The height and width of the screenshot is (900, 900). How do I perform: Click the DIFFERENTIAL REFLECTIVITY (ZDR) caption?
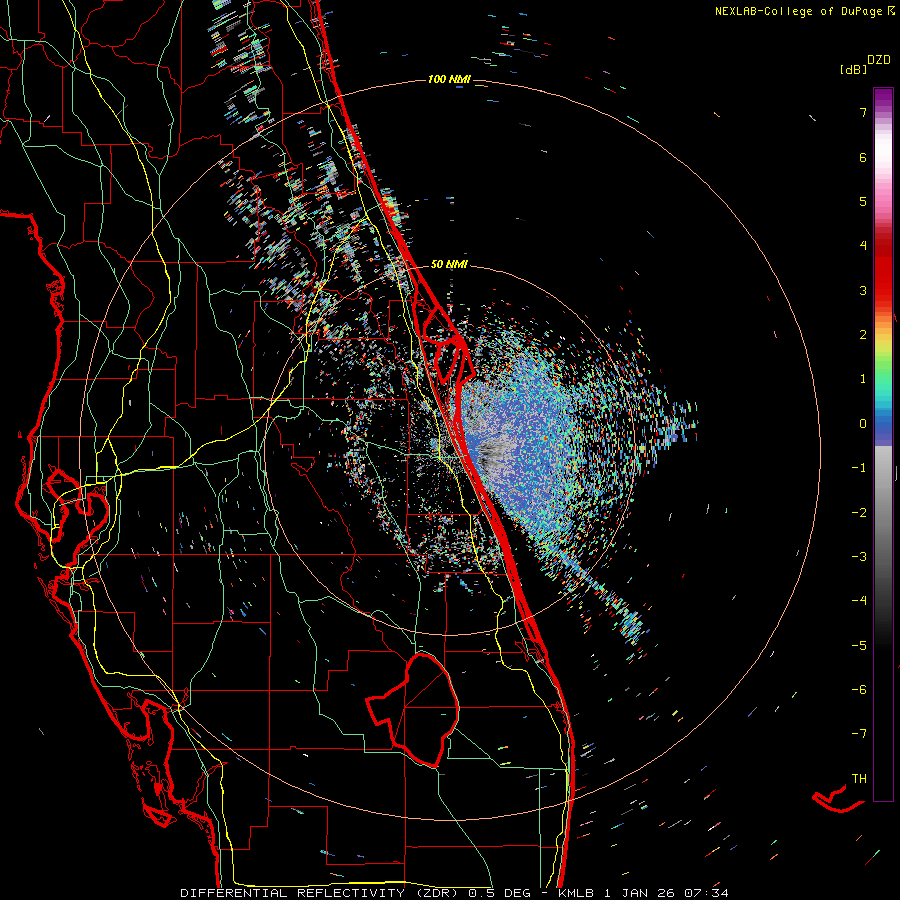click(x=319, y=893)
